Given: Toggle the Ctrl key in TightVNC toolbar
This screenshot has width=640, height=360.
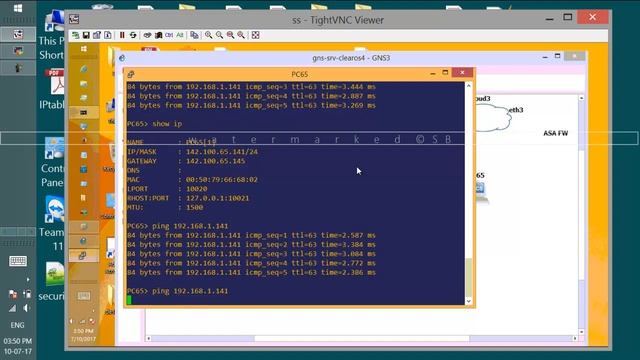Looking at the screenshot, I should [x=169, y=35].
